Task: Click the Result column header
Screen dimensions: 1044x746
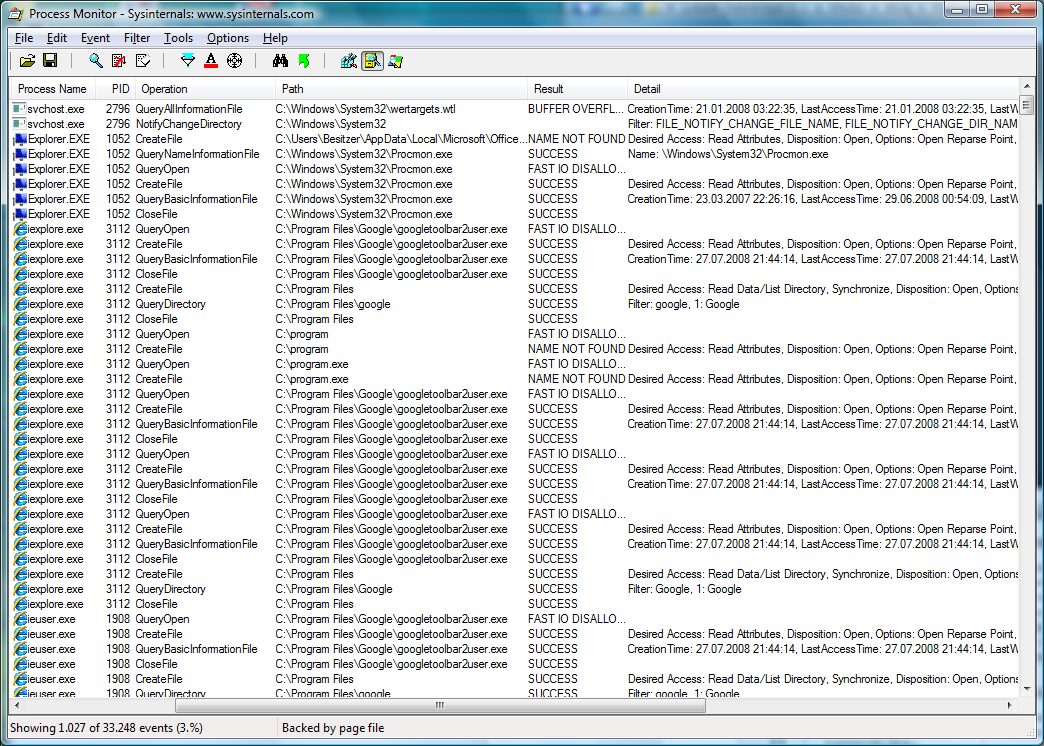Action: coord(577,89)
